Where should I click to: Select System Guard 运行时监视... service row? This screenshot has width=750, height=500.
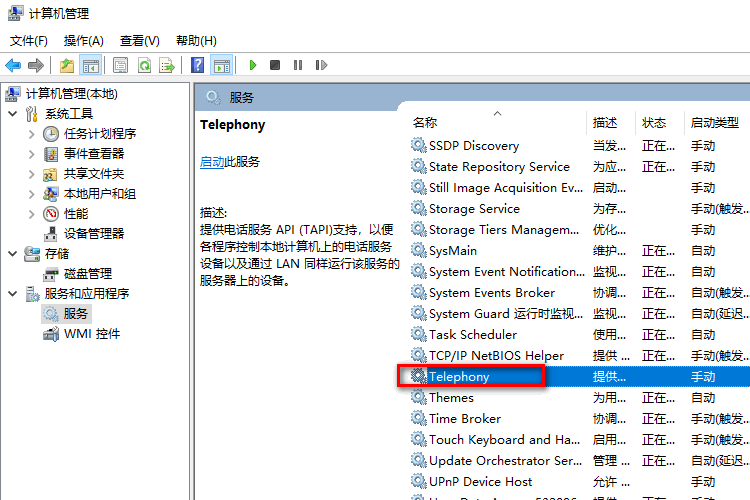pos(580,313)
